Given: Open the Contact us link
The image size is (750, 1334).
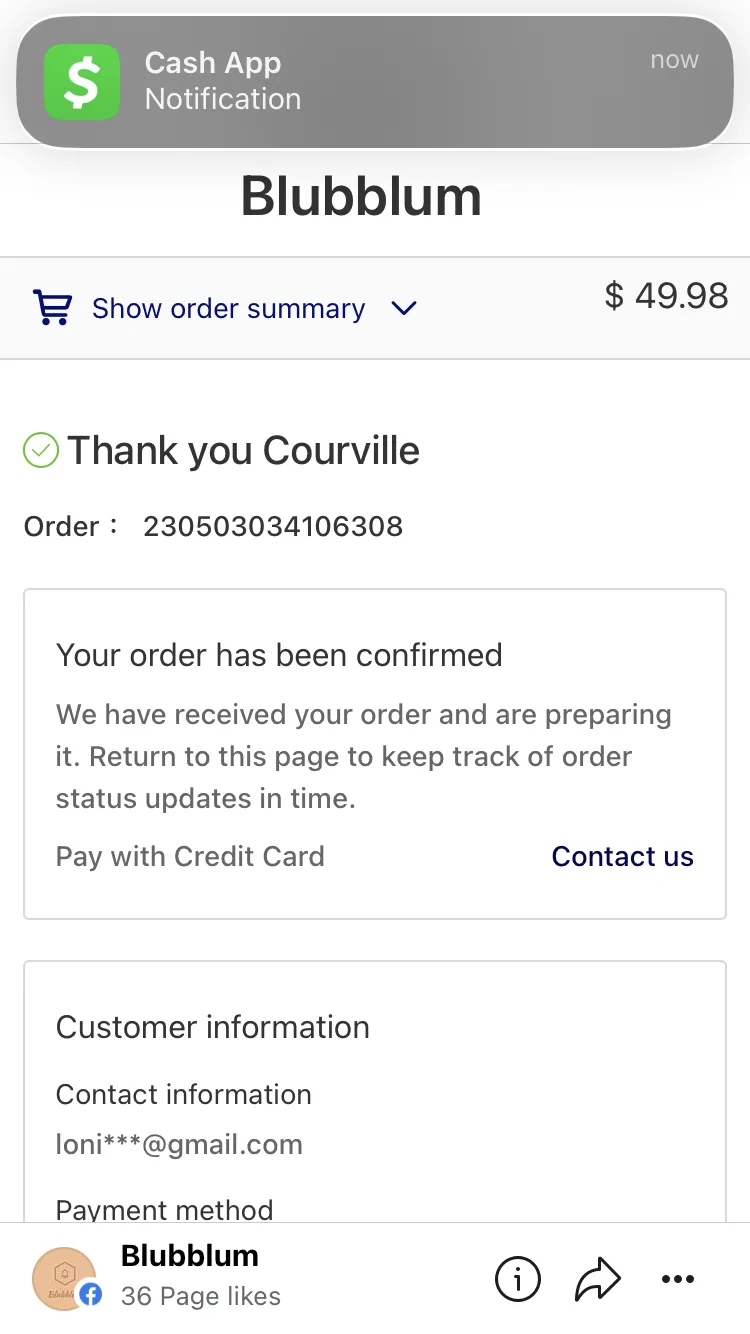Looking at the screenshot, I should point(622,856).
